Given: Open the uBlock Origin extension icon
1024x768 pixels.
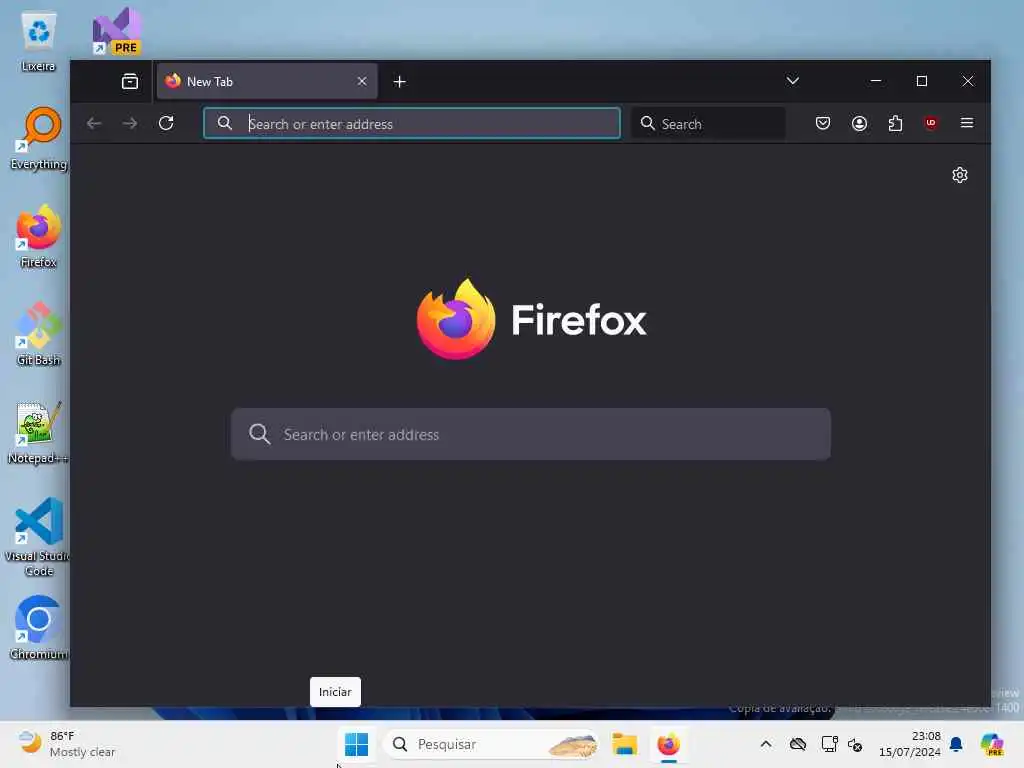Looking at the screenshot, I should coord(931,123).
